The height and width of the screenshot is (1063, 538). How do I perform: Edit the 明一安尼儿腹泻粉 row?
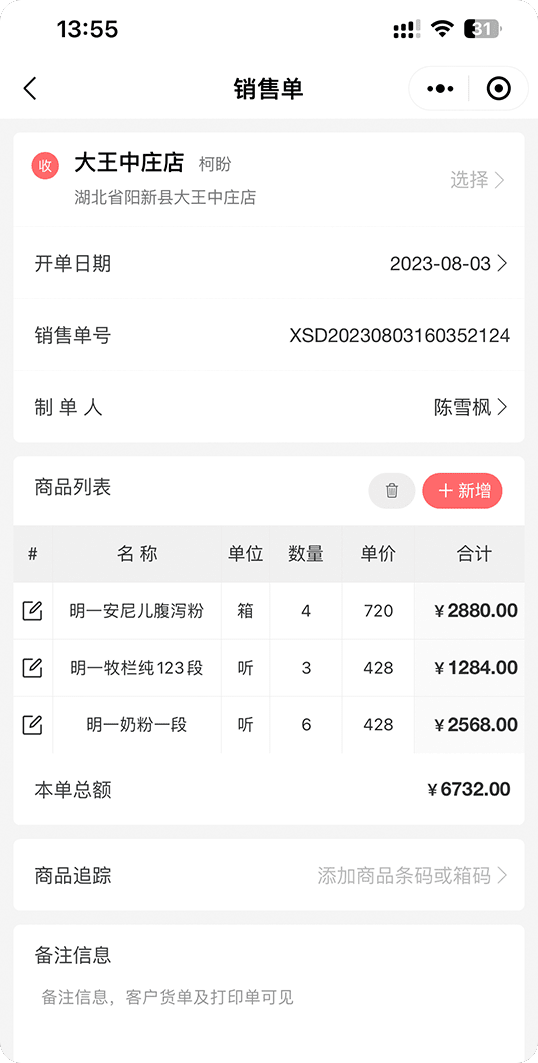[x=33, y=611]
